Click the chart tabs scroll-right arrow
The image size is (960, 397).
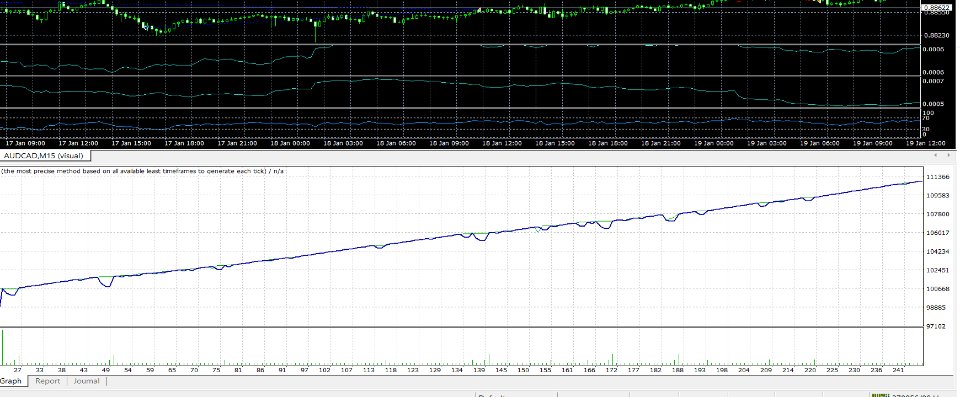pos(947,156)
